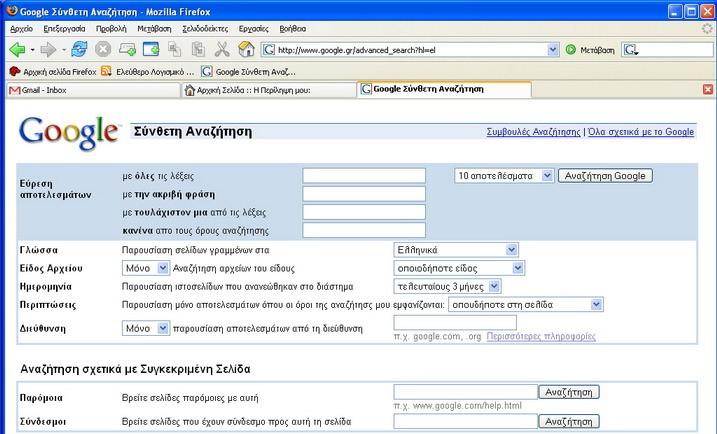Viewport: 717px width, 434px height.
Task: Open the Σελιδοδείκτες menu
Action: [x=205, y=28]
